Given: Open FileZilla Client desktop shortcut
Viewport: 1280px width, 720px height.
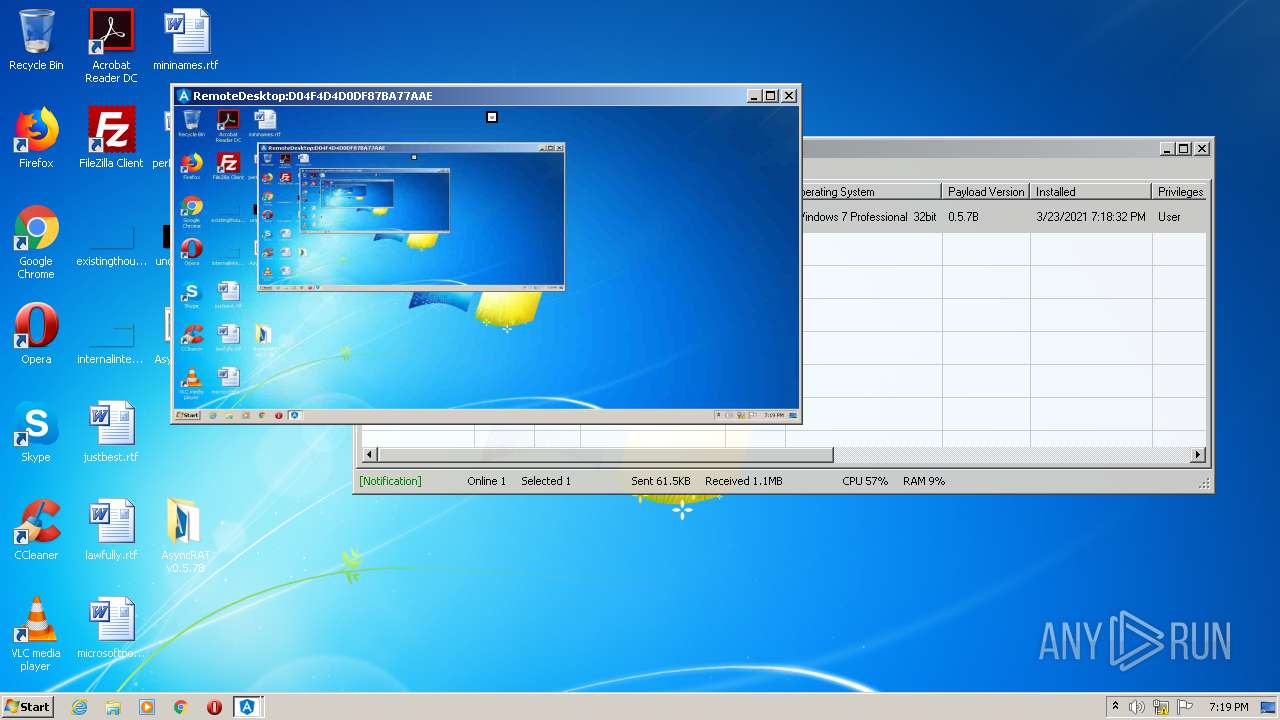Looking at the screenshot, I should [x=111, y=138].
